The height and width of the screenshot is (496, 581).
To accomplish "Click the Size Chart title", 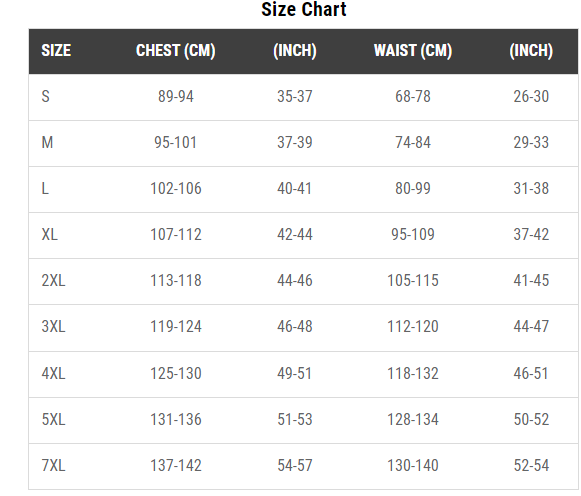I will (303, 9).
